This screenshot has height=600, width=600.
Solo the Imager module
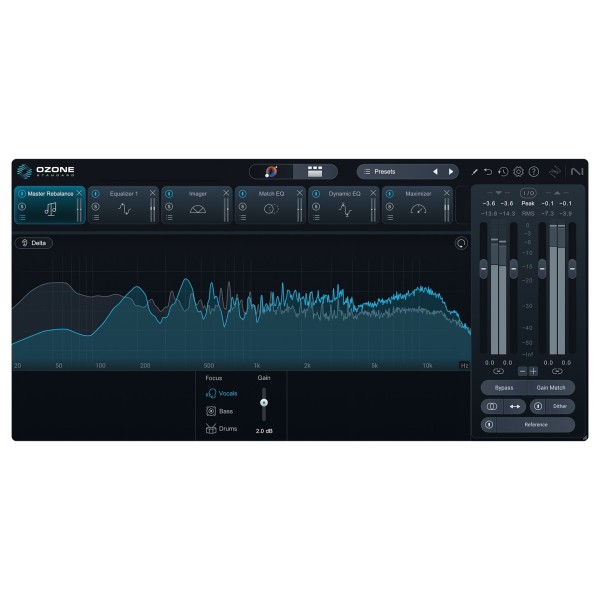click(x=169, y=207)
